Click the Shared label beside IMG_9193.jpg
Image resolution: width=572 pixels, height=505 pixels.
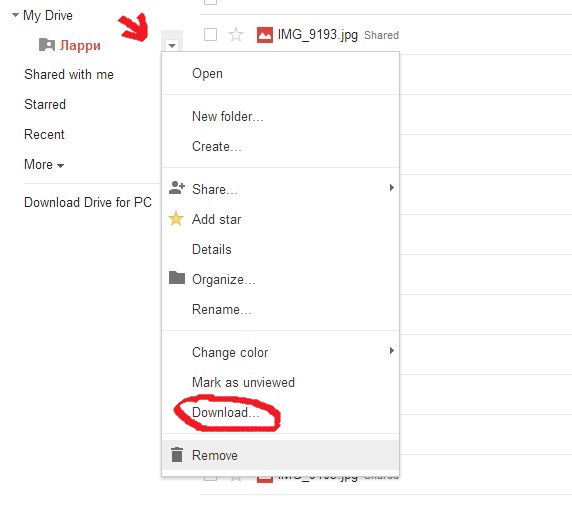click(381, 35)
